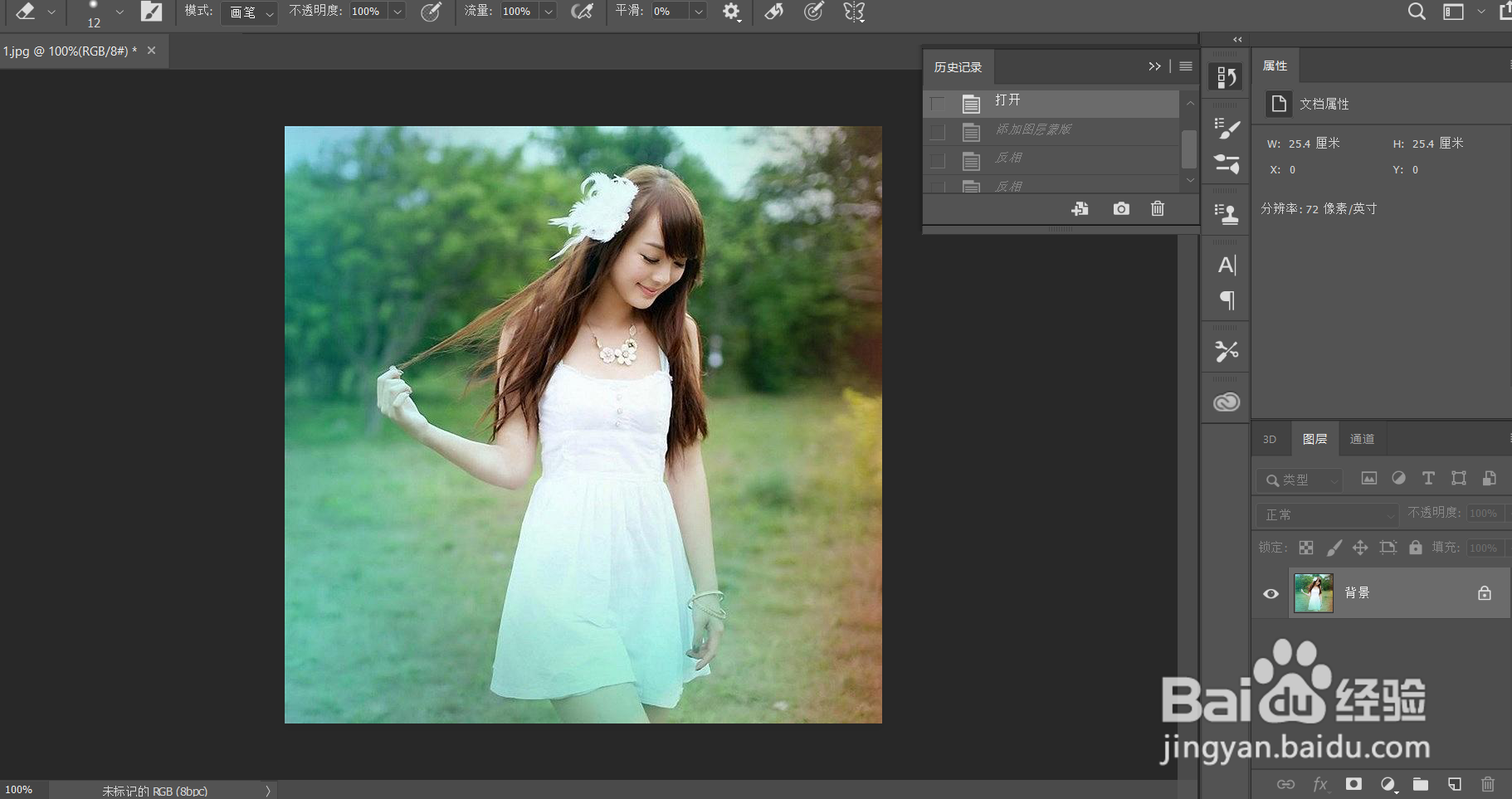Switch to the 3D tab

[x=1270, y=440]
